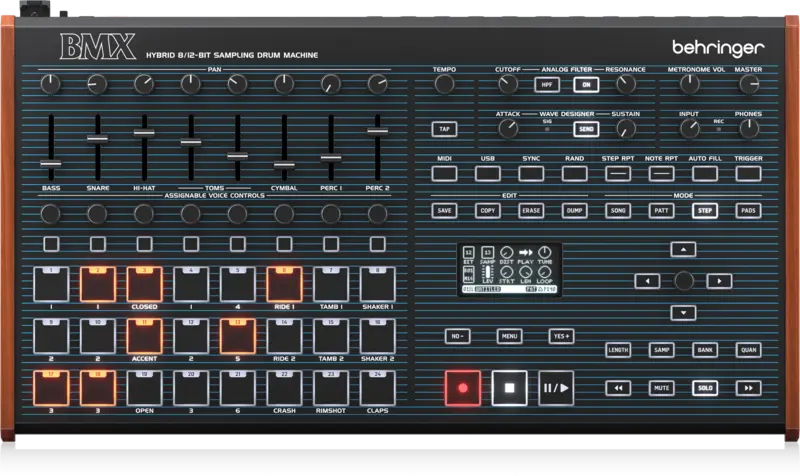
Task: Click the LENGTH button
Action: pos(618,350)
